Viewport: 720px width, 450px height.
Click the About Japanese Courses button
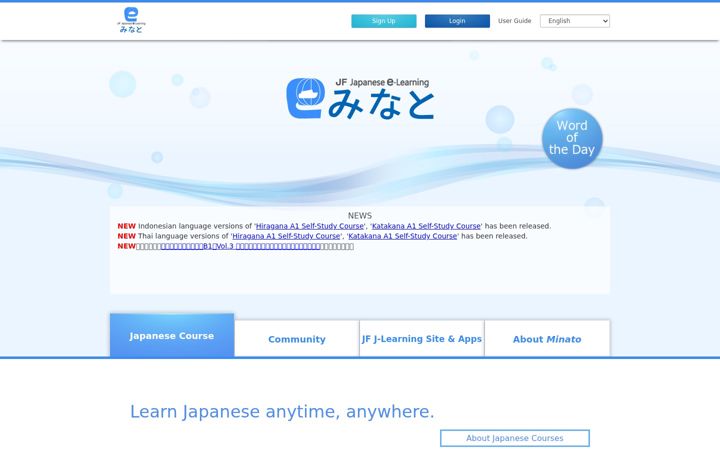click(515, 438)
